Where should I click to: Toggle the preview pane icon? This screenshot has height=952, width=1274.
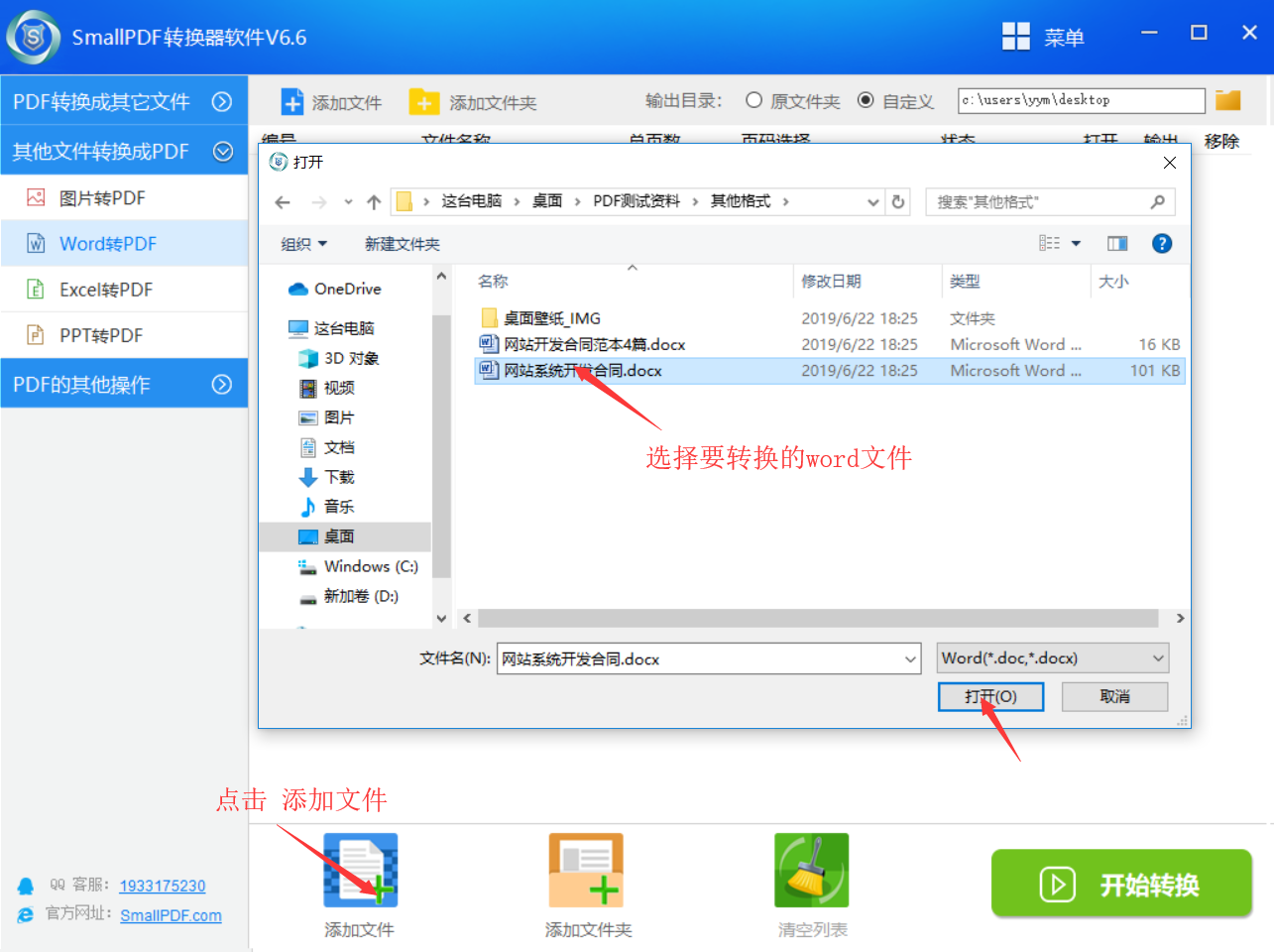[x=1117, y=244]
